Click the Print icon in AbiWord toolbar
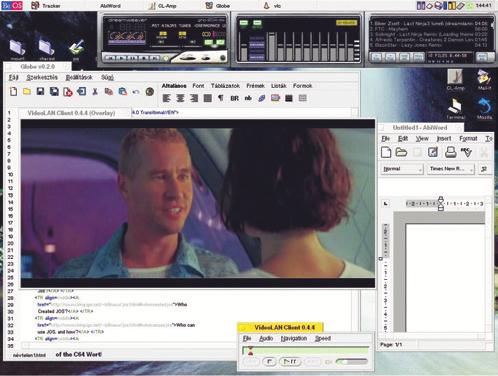Viewport: 498px width, 376px height. tap(450, 152)
